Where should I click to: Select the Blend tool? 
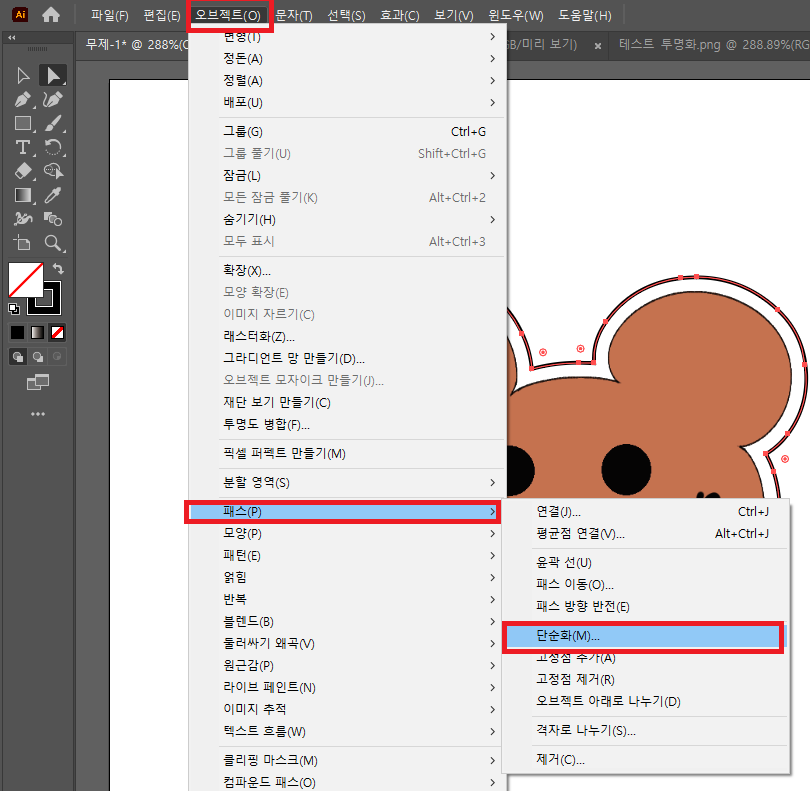[x=53, y=219]
